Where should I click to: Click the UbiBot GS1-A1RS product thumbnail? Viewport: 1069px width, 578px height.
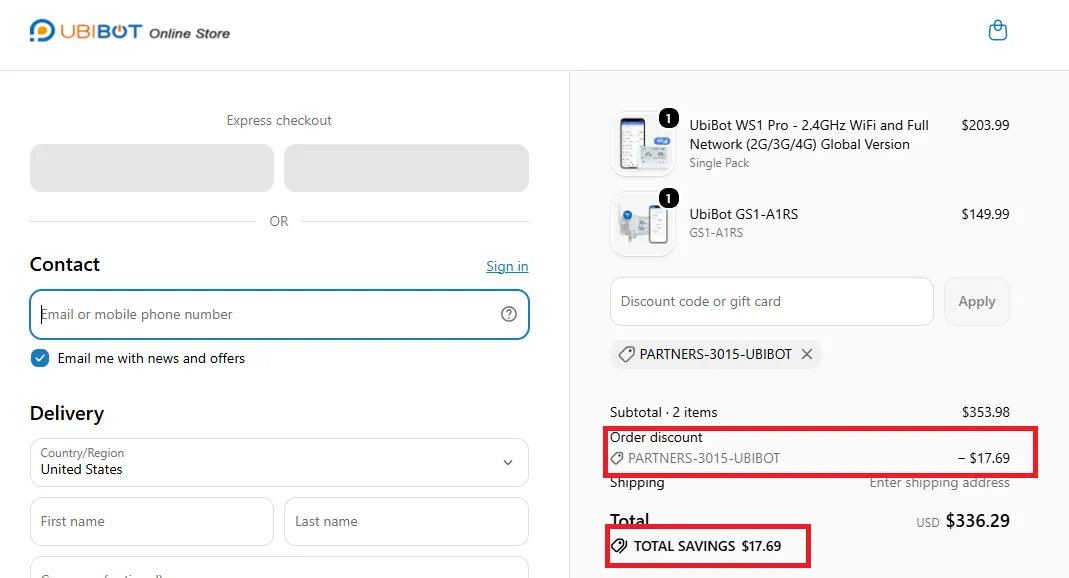[x=643, y=224]
